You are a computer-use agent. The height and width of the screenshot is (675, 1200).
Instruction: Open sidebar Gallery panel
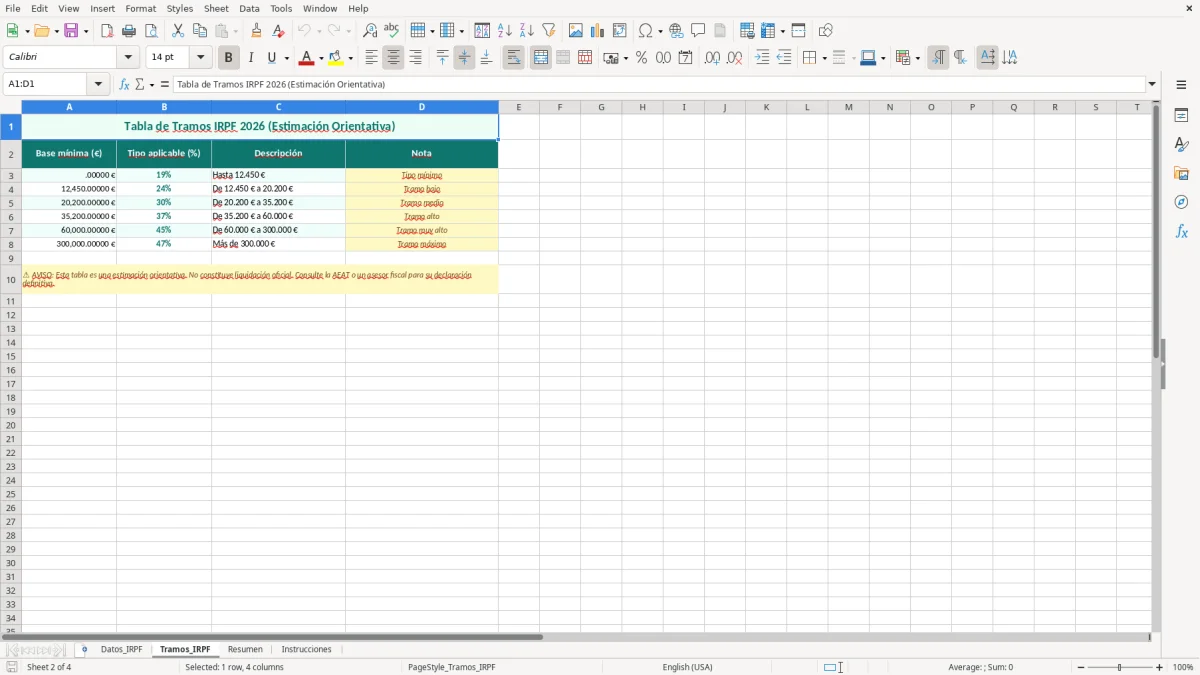(x=1181, y=174)
